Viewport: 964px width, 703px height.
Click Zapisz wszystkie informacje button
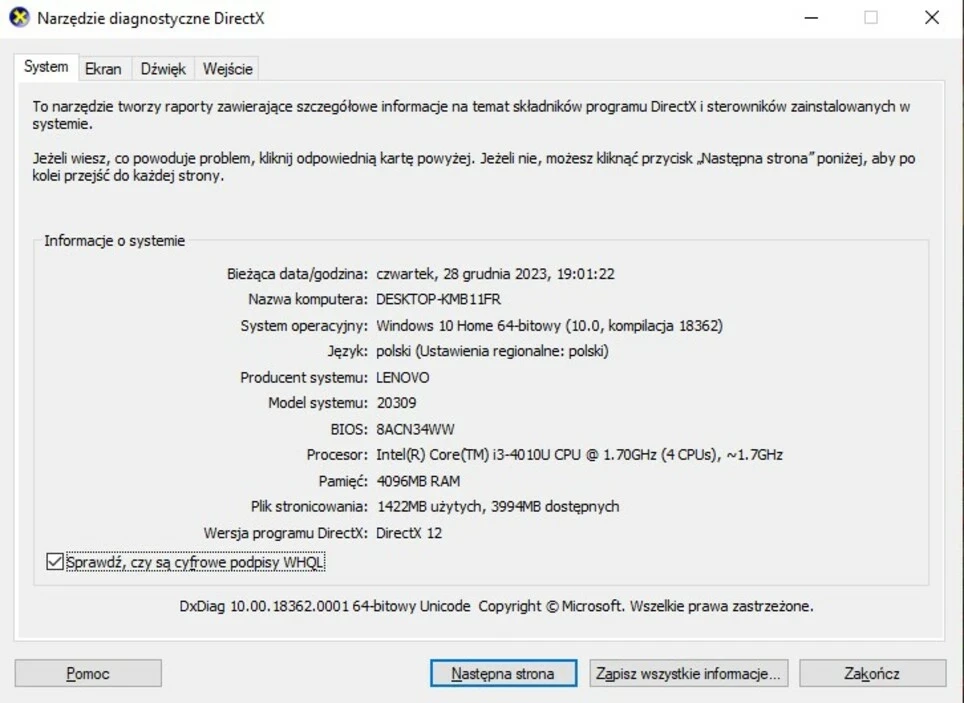click(x=688, y=673)
